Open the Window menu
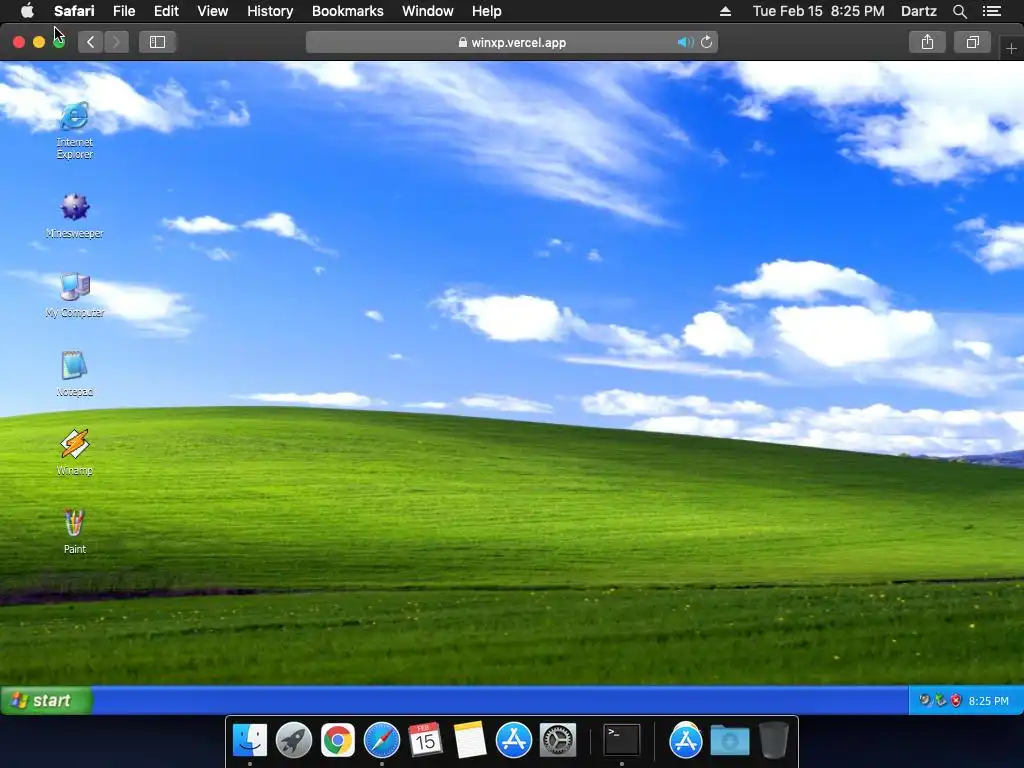Image resolution: width=1024 pixels, height=768 pixels. 428,11
